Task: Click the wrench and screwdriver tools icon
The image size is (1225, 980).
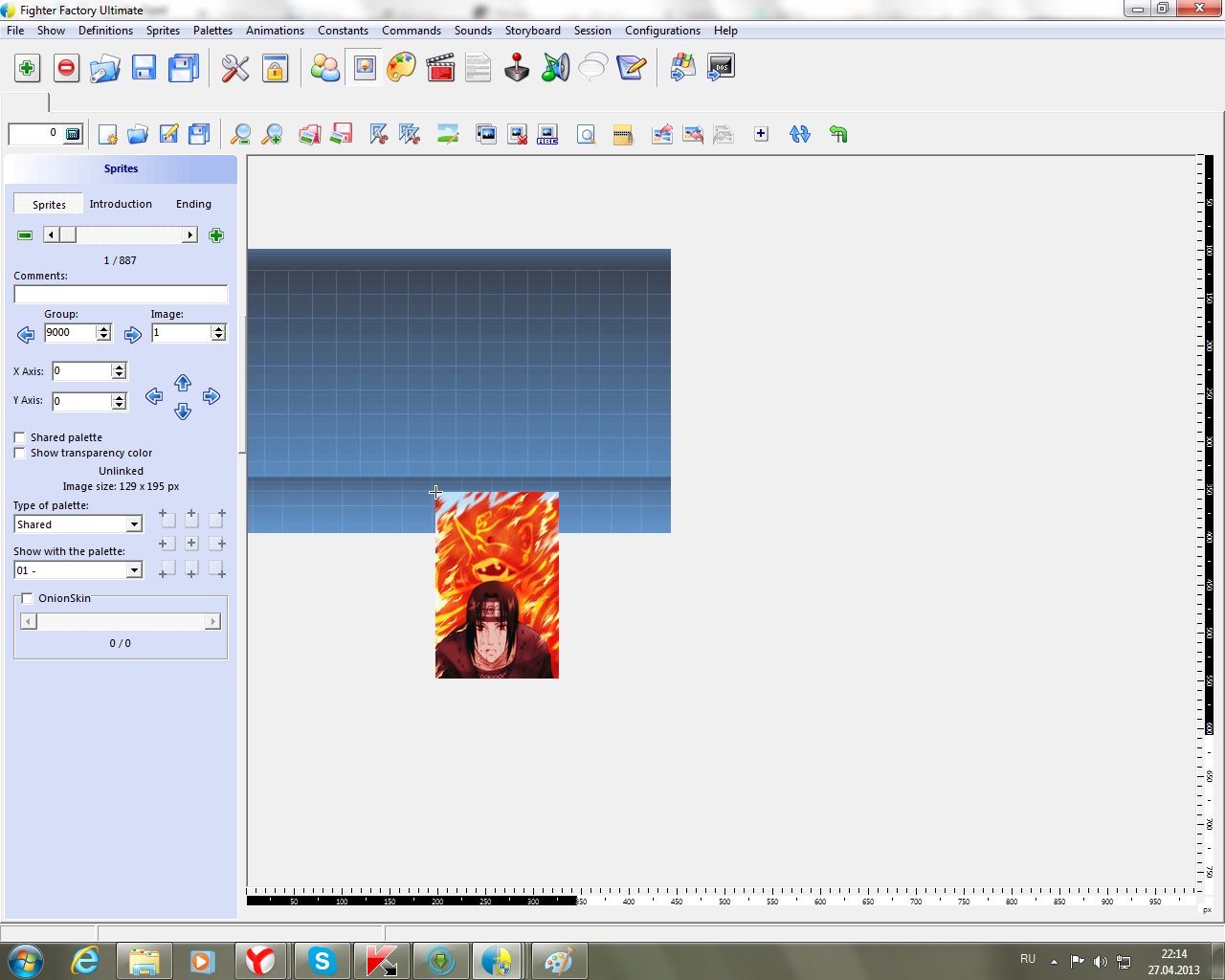Action: coord(235,68)
